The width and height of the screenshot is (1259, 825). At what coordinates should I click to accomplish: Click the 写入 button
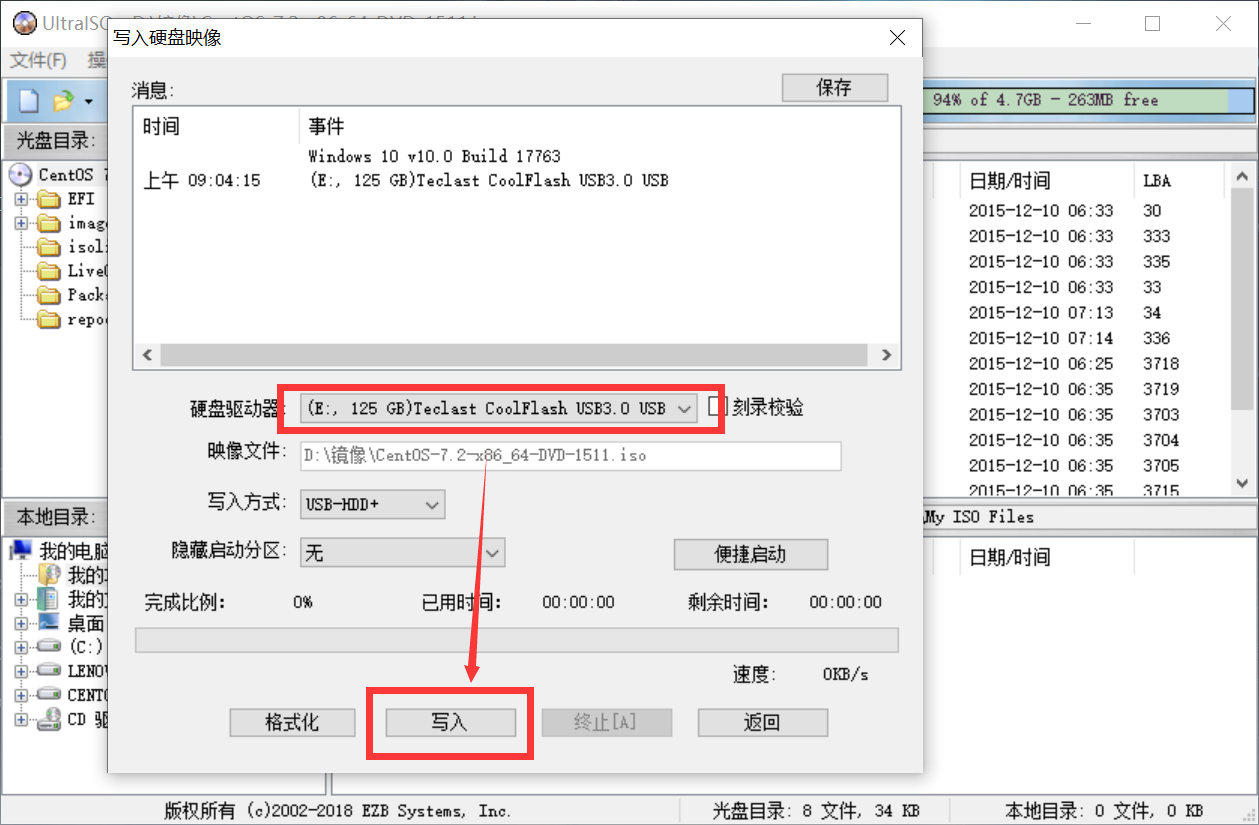(x=450, y=722)
